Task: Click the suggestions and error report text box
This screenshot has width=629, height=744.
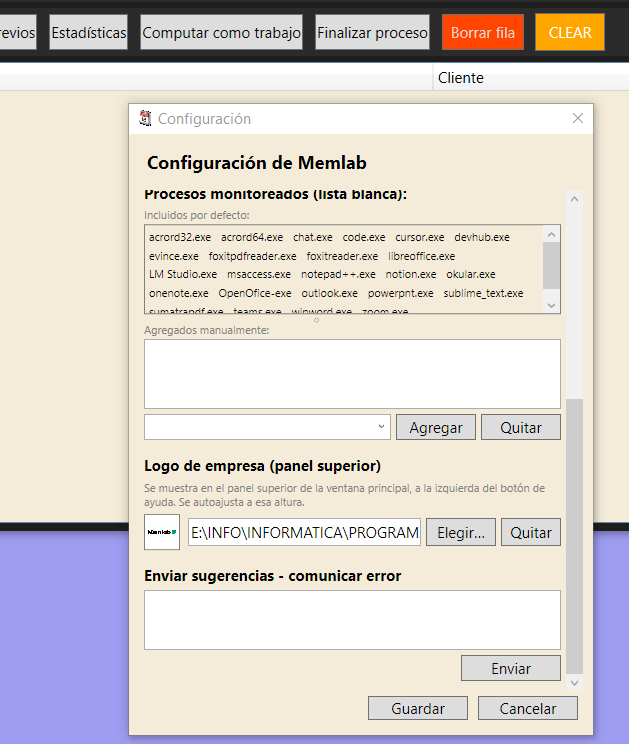Action: click(352, 620)
